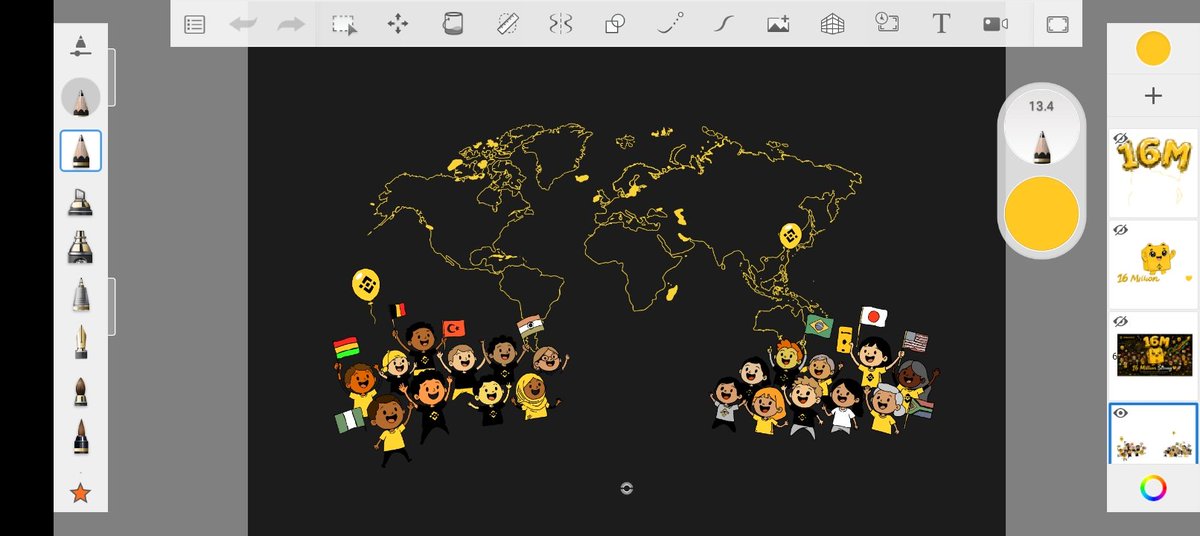The width and height of the screenshot is (1200, 536).
Task: Tap the small circular marker below the map
Action: point(627,488)
